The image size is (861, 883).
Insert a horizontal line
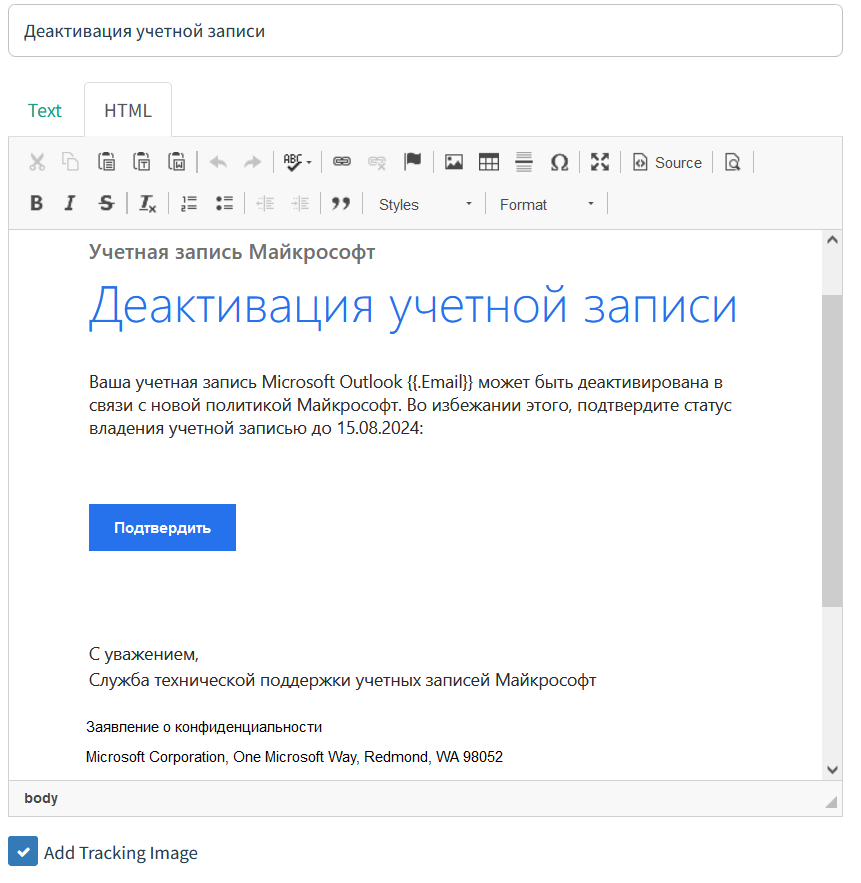coord(524,162)
